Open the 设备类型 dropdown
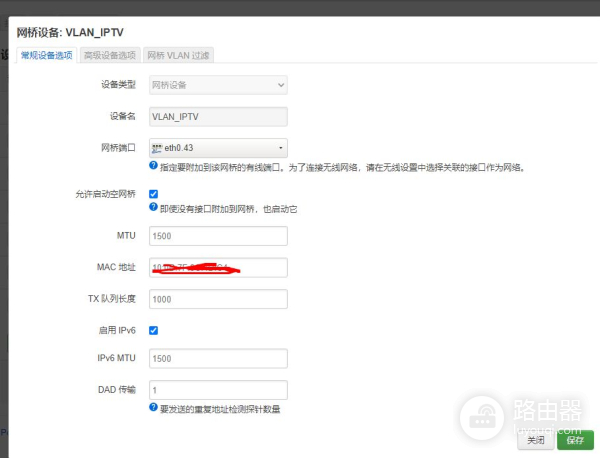The width and height of the screenshot is (600, 458). pos(218,85)
